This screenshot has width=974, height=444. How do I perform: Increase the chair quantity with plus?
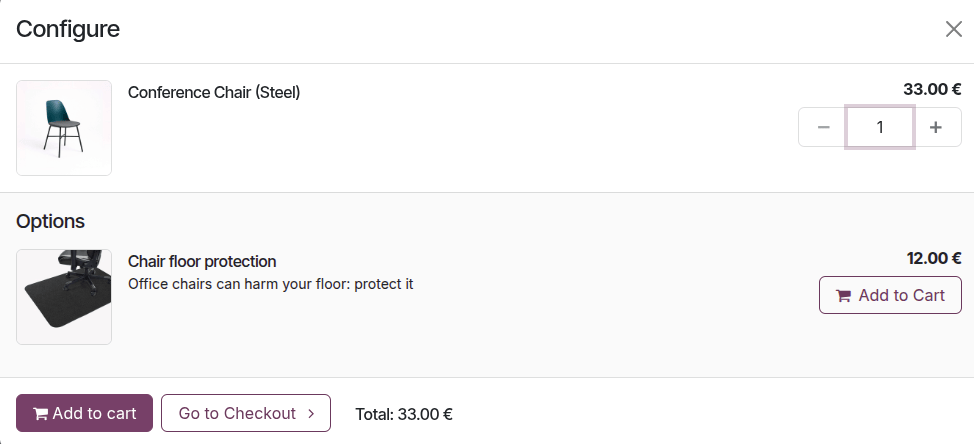point(936,127)
